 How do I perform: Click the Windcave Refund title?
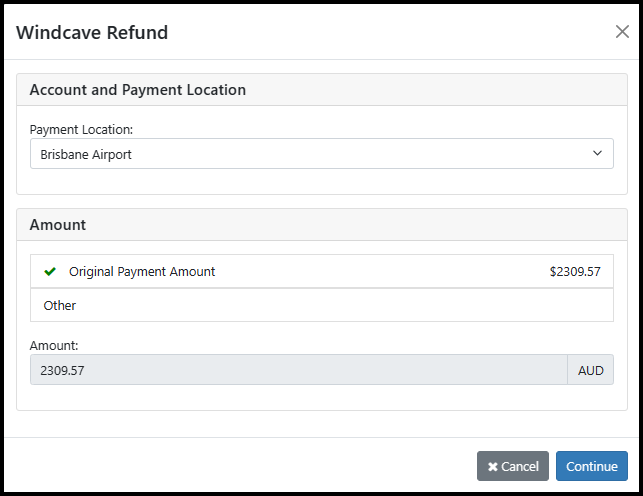[x=92, y=32]
